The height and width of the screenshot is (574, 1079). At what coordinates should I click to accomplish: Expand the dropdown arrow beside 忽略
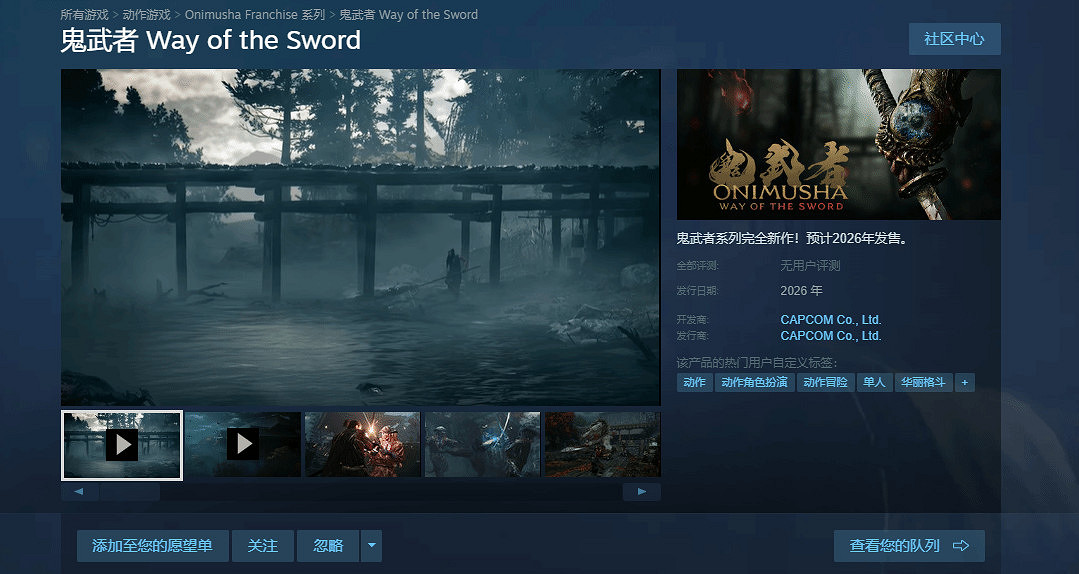coord(372,546)
